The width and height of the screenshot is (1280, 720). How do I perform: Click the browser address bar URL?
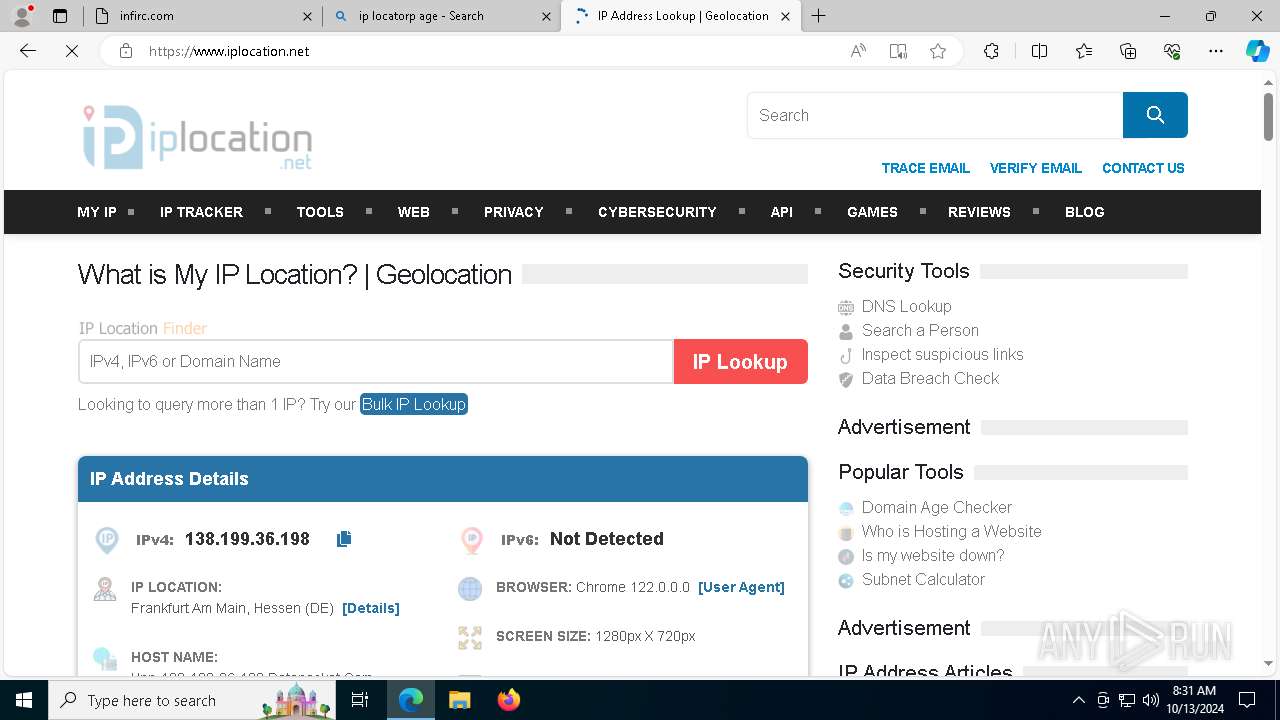[x=229, y=51]
